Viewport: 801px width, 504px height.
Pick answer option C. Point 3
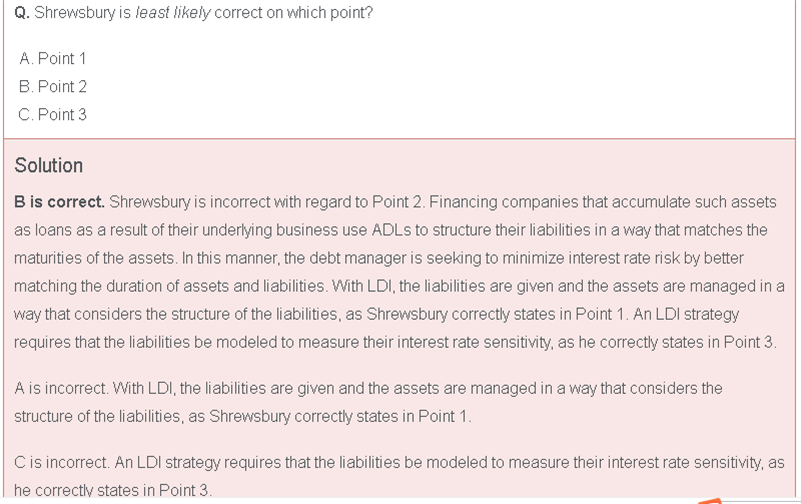pos(53,115)
